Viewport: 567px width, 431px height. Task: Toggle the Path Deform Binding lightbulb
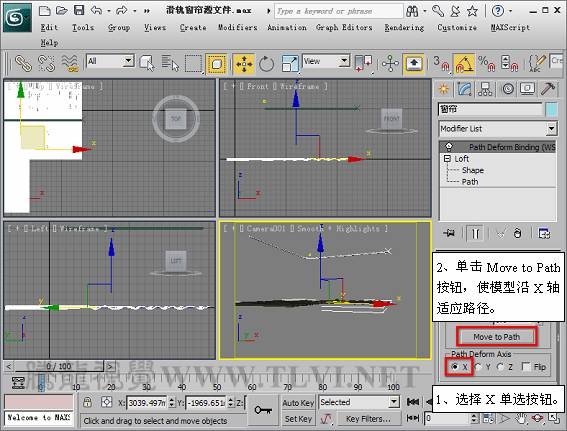(449, 146)
